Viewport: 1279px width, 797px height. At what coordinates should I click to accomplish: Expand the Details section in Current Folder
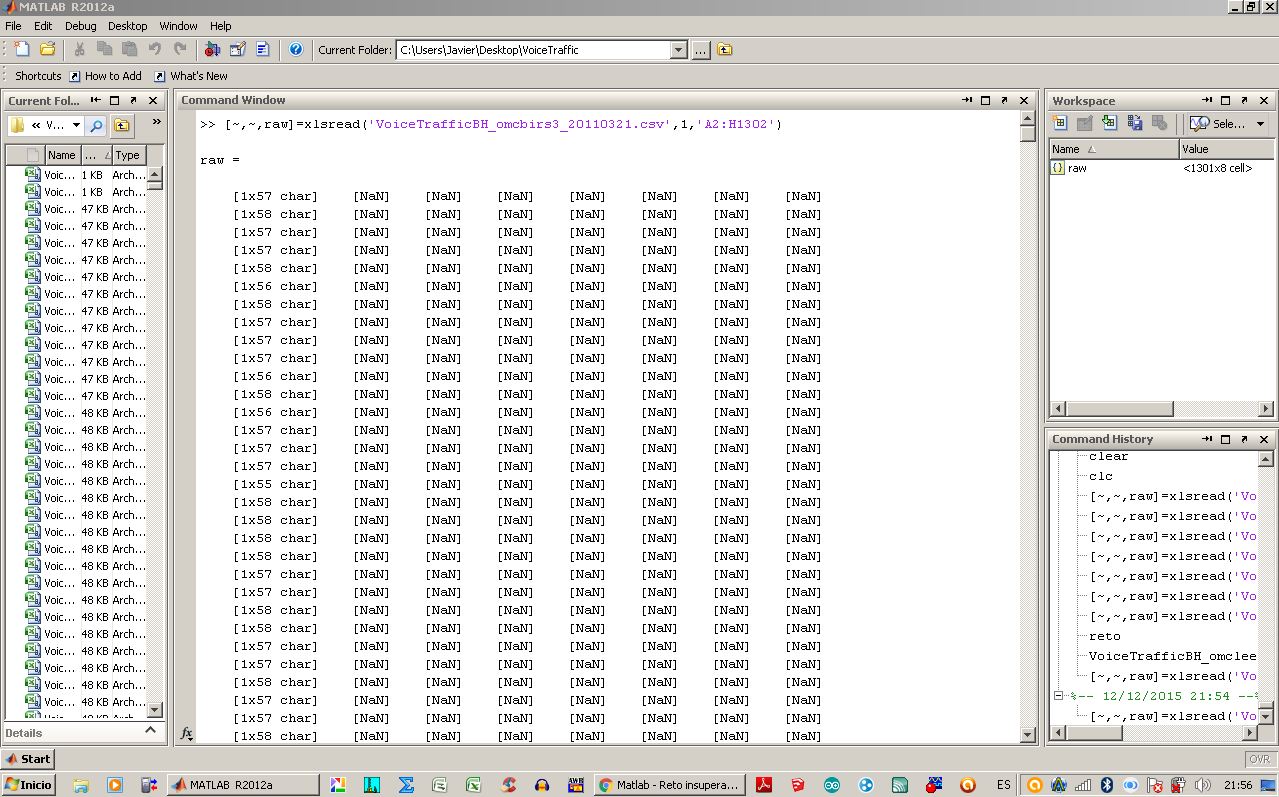pyautogui.click(x=150, y=731)
